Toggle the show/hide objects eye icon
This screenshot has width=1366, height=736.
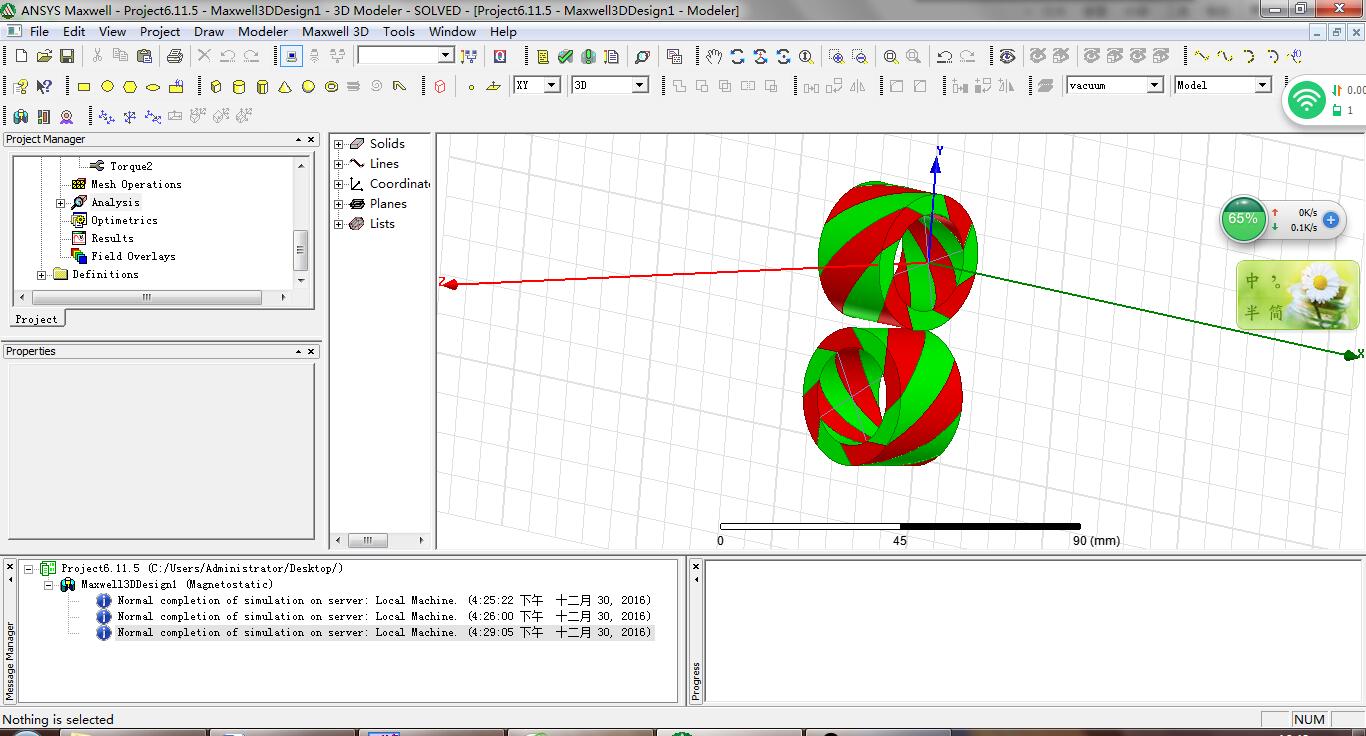click(1007, 57)
